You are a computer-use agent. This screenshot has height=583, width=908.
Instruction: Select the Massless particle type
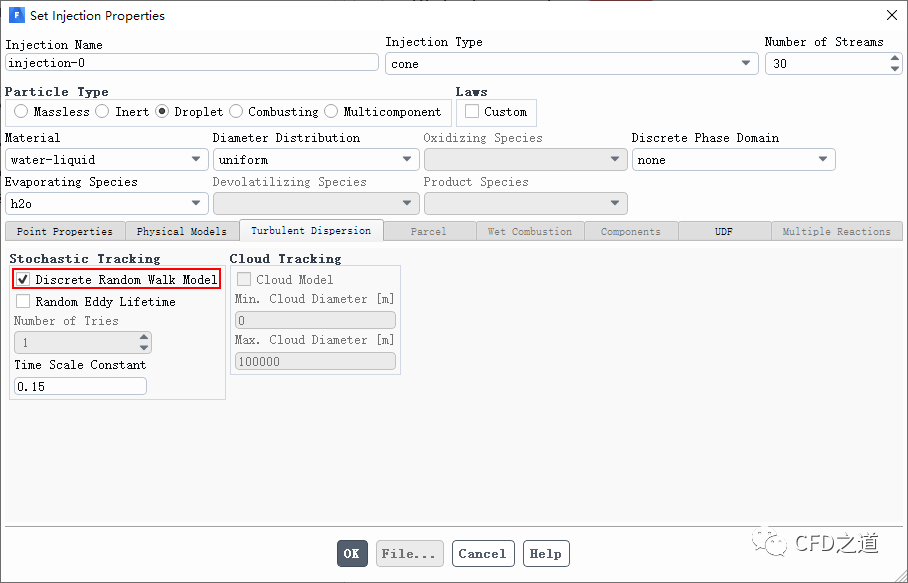[21, 111]
